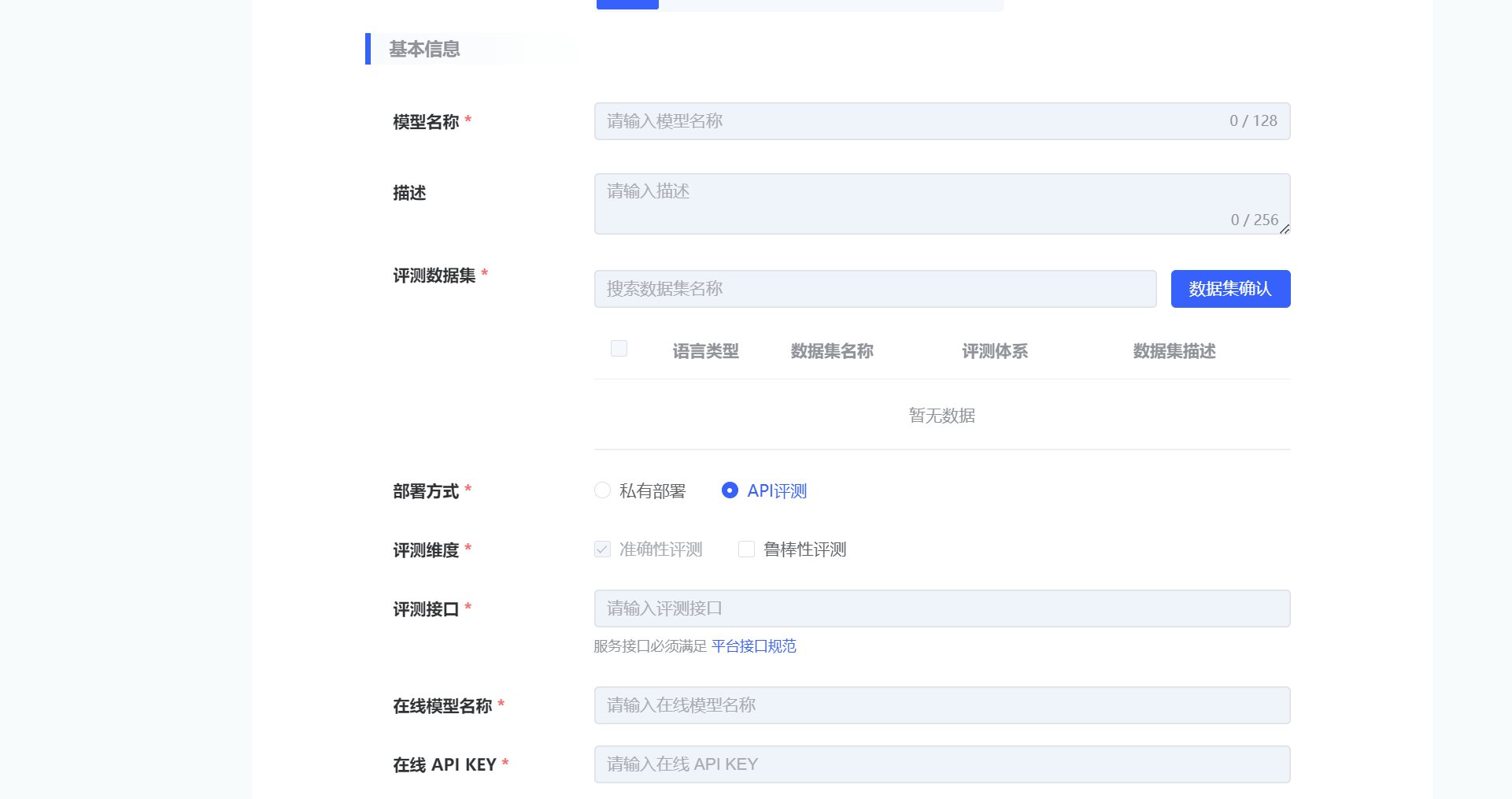This screenshot has height=799, width=1512.
Task: Click the 暂无数据 empty table placeholder
Action: (941, 416)
